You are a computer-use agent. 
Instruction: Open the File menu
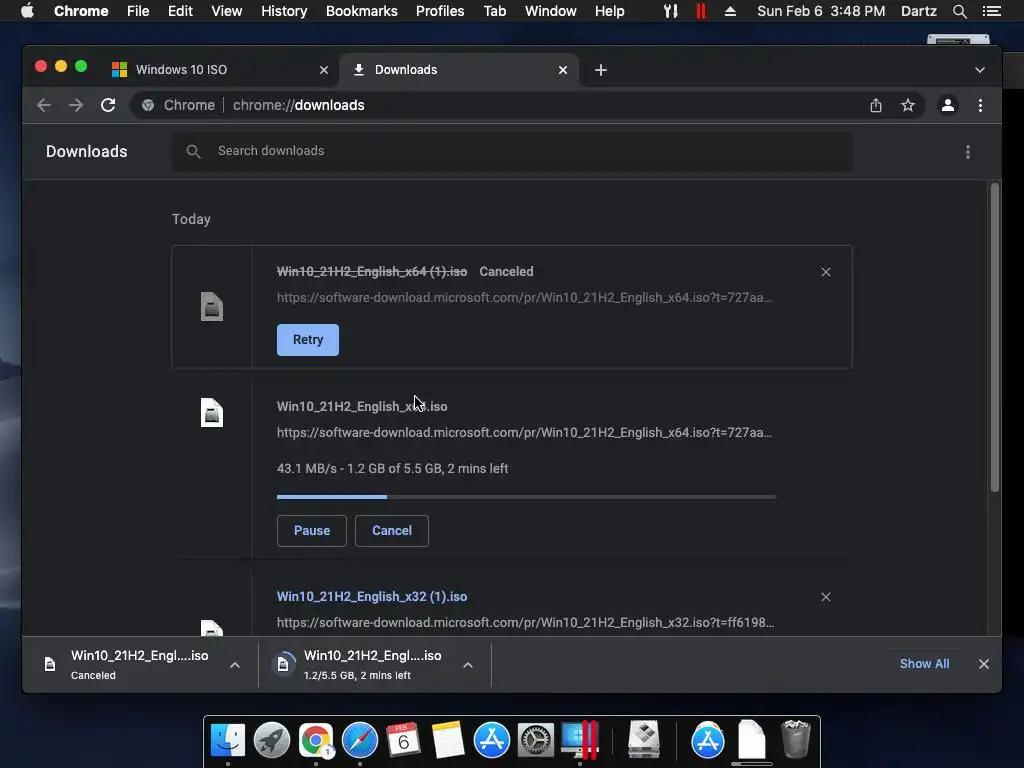[138, 11]
